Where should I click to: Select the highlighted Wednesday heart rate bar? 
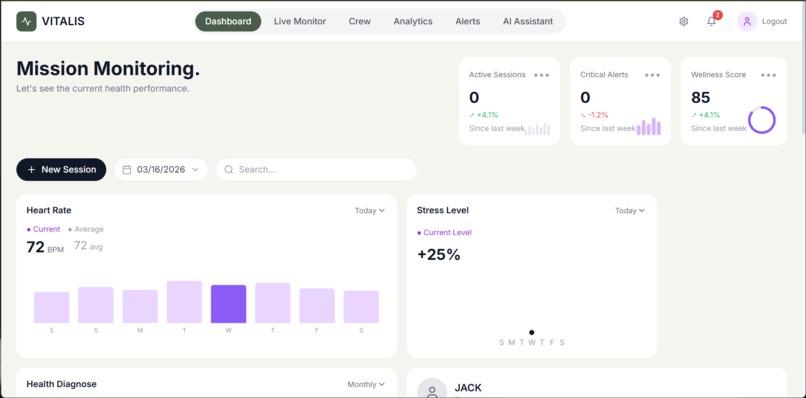228,304
